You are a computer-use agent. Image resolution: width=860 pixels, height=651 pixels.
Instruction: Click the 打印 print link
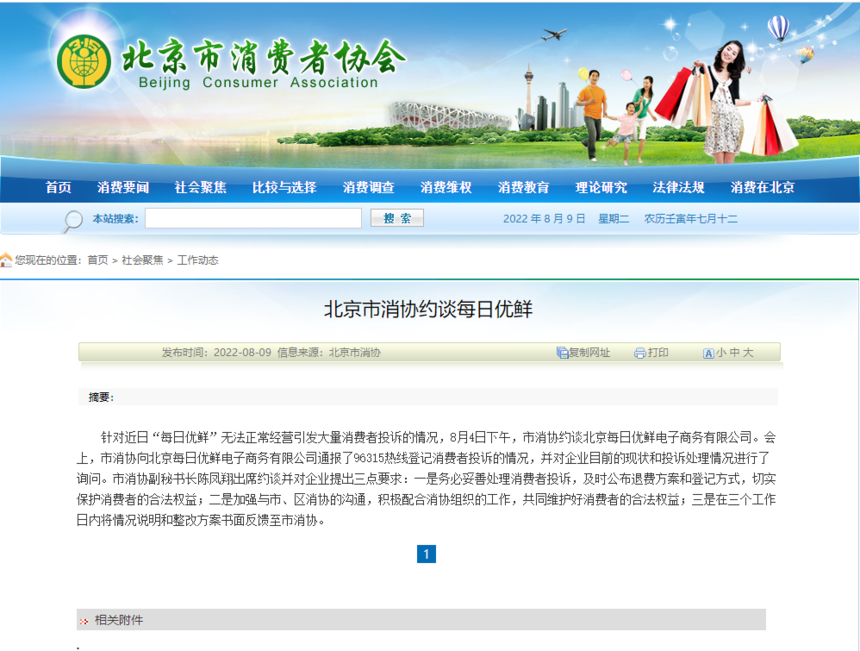[658, 353]
